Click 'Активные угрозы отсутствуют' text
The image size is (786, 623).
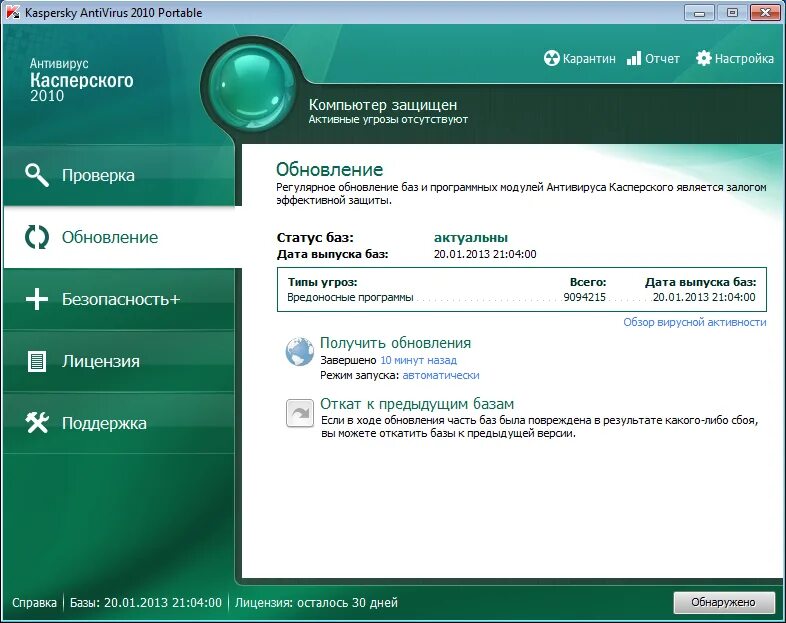click(x=388, y=119)
